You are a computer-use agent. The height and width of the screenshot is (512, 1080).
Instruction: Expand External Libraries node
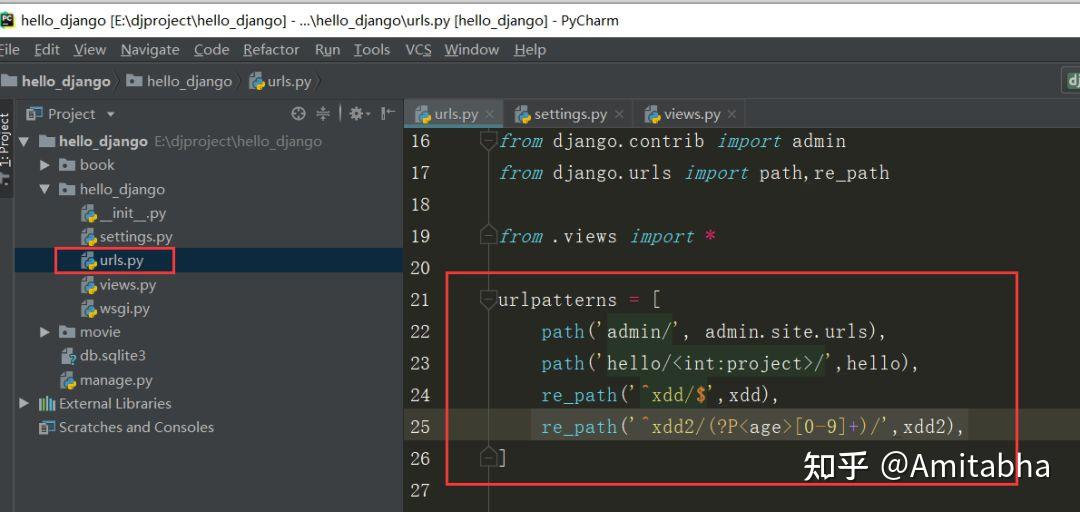[25, 403]
